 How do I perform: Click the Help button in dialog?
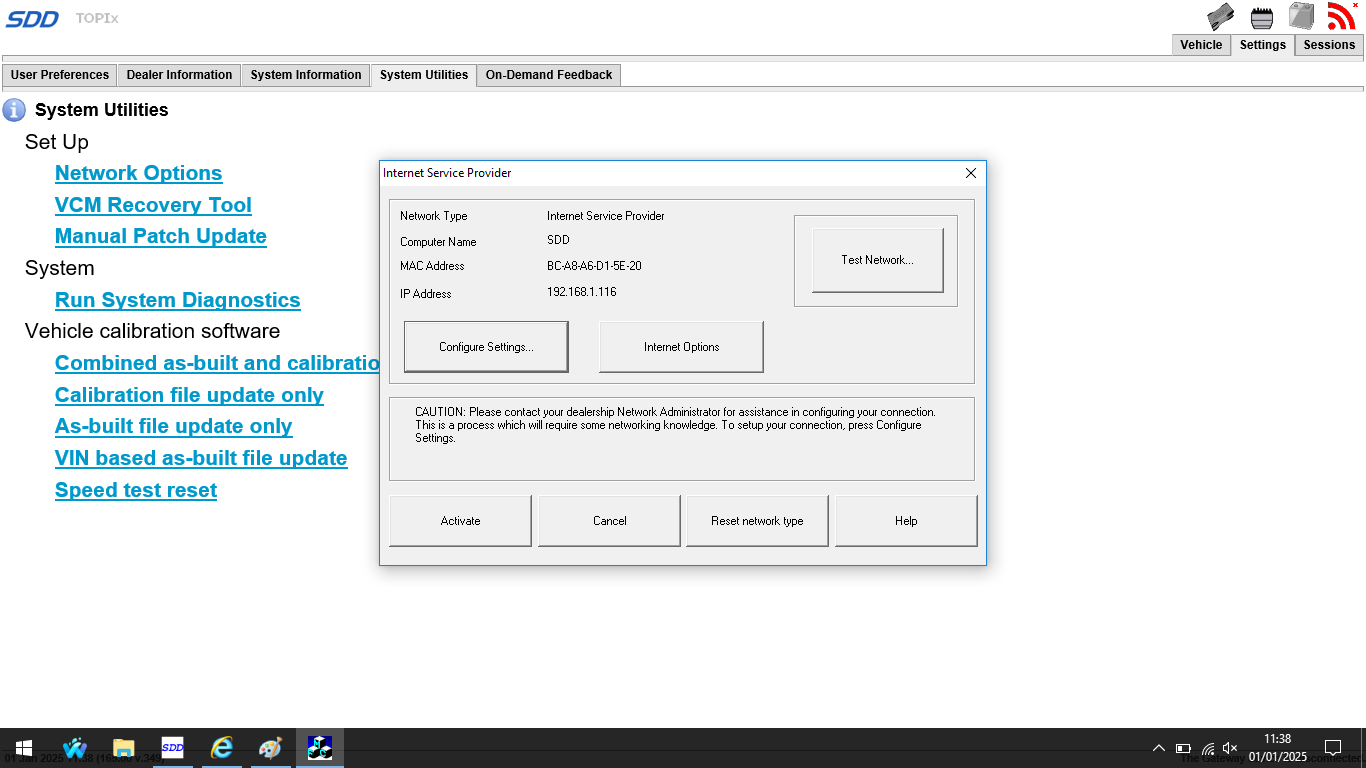point(906,521)
